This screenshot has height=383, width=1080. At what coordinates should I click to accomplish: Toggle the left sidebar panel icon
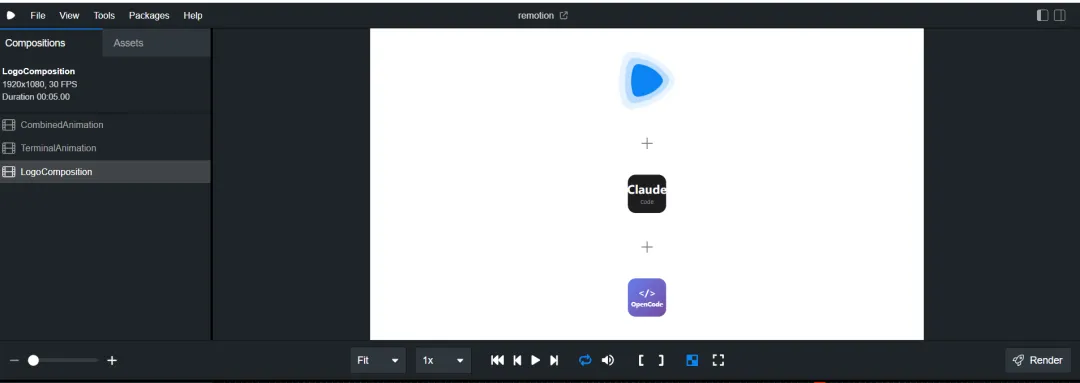(x=1043, y=15)
